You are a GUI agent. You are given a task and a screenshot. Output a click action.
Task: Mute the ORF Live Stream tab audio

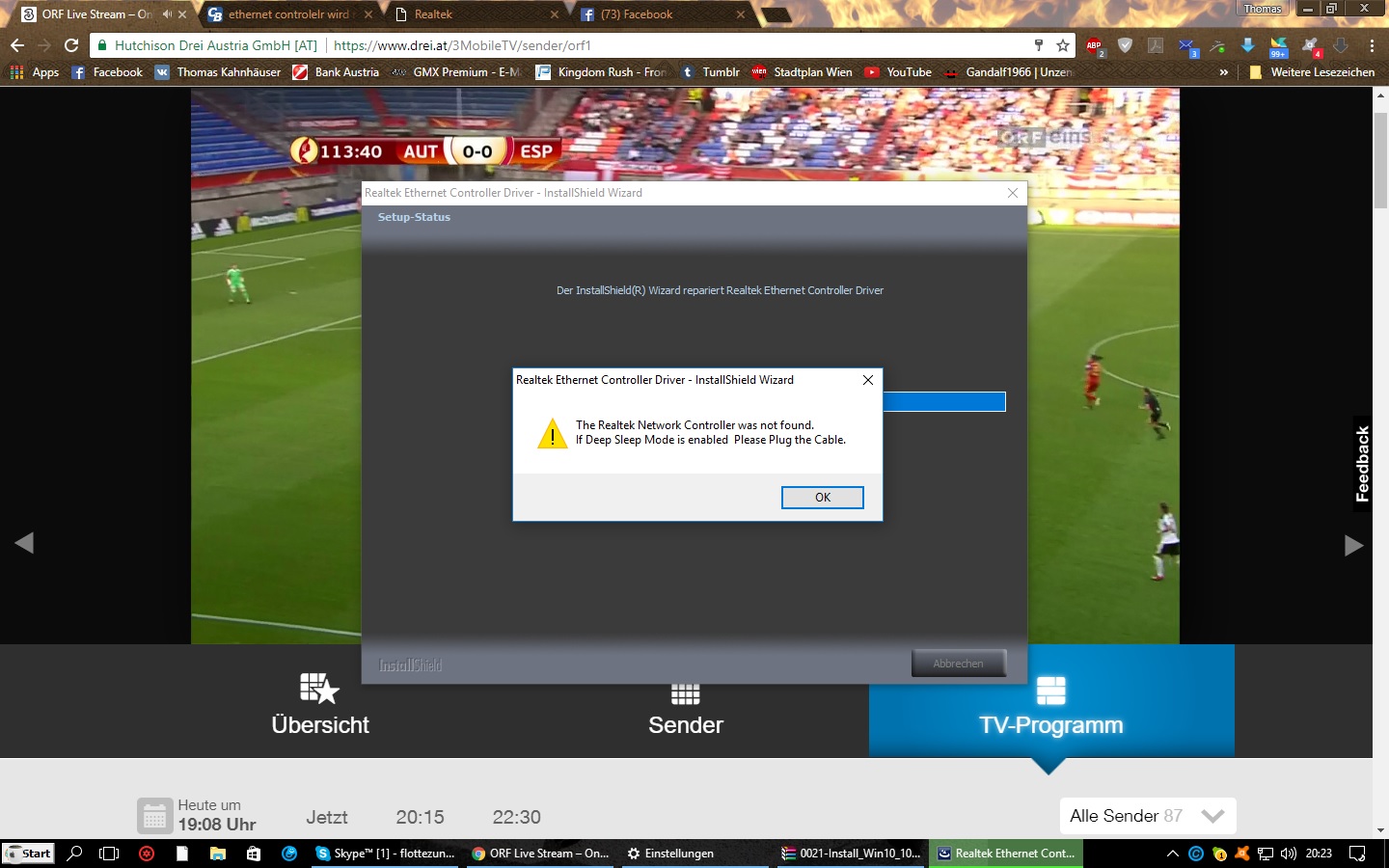[x=167, y=14]
